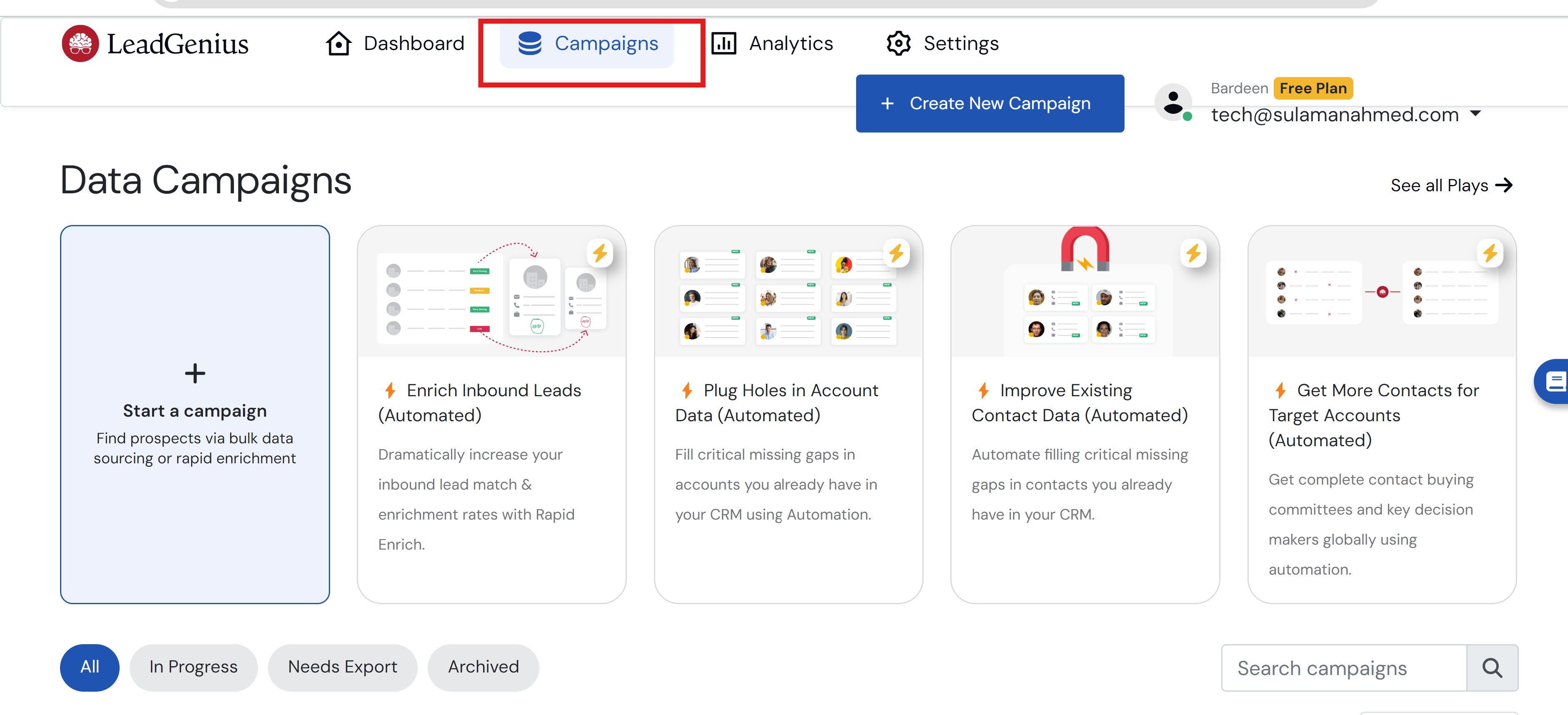
Task: Click the Settings gear icon
Action: (x=898, y=43)
